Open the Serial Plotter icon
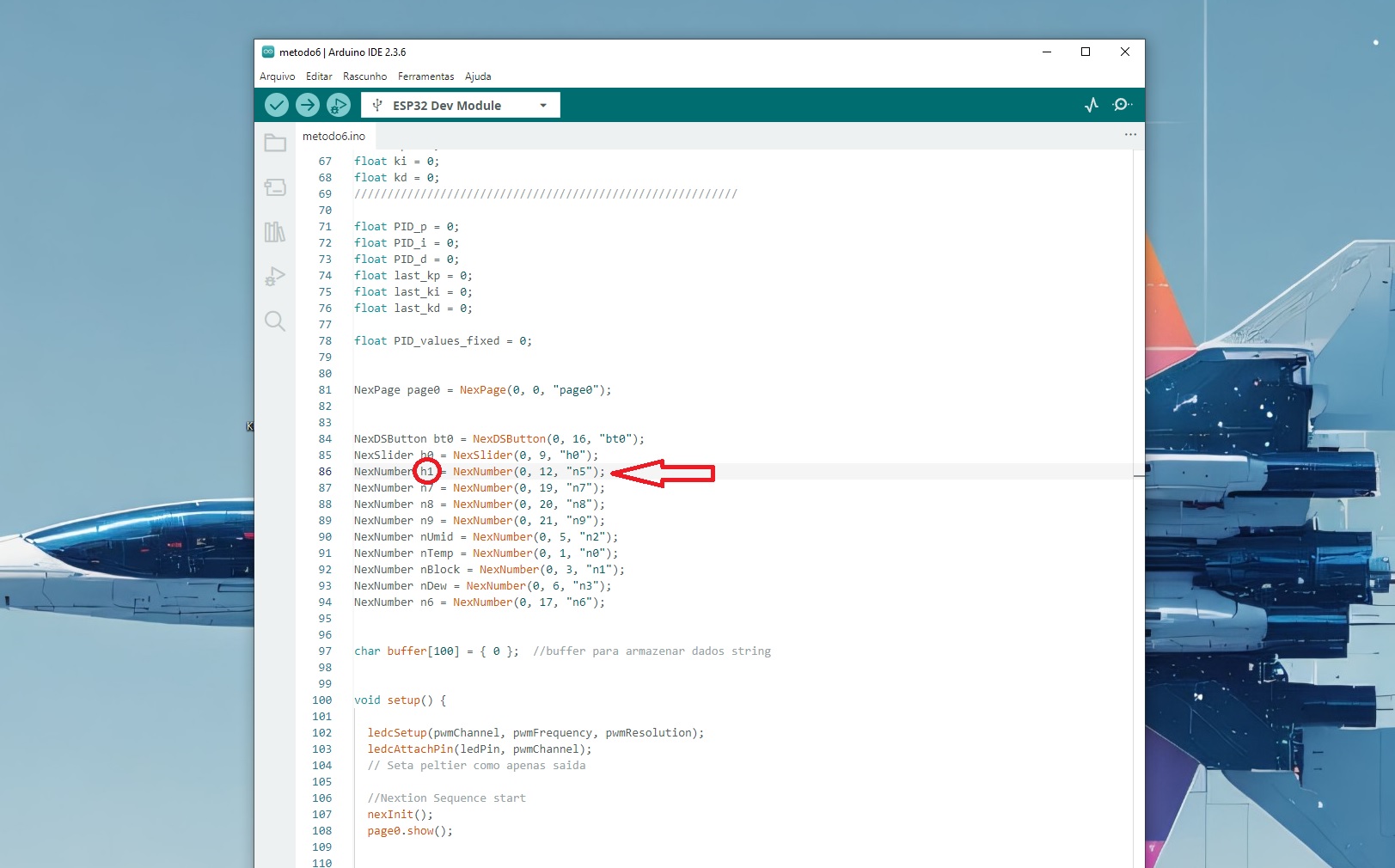This screenshot has height=868, width=1395. [x=1091, y=104]
